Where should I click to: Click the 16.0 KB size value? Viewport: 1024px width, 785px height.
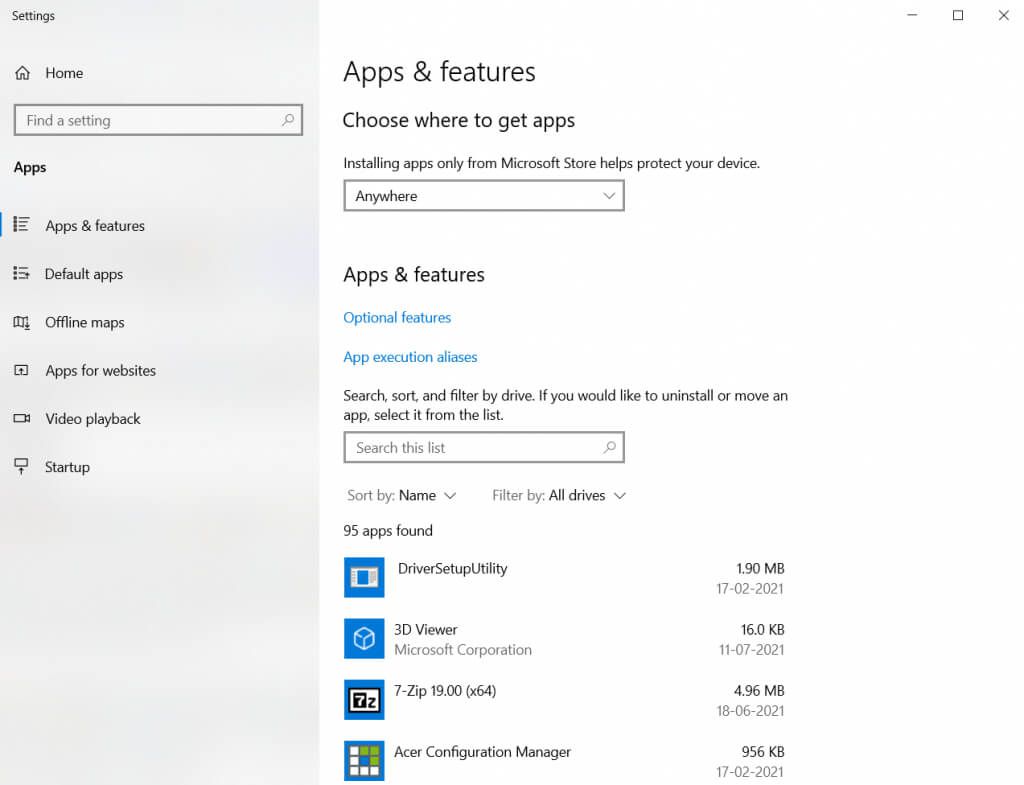pos(762,630)
